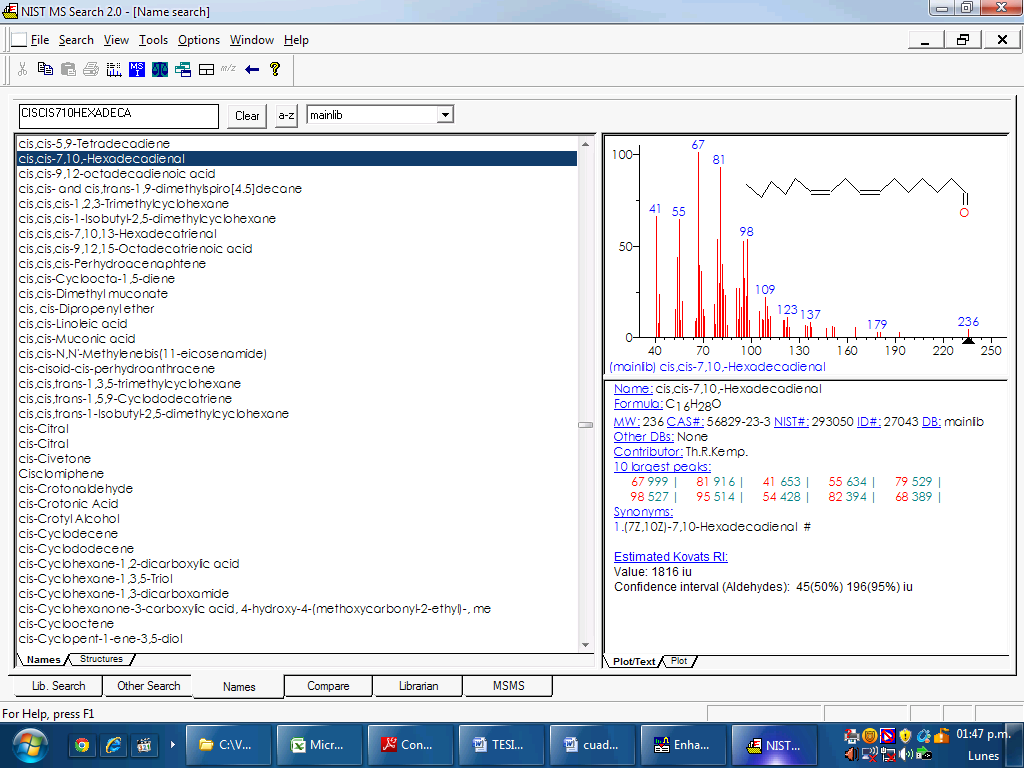Click the balance scales toolbar icon

(159, 69)
